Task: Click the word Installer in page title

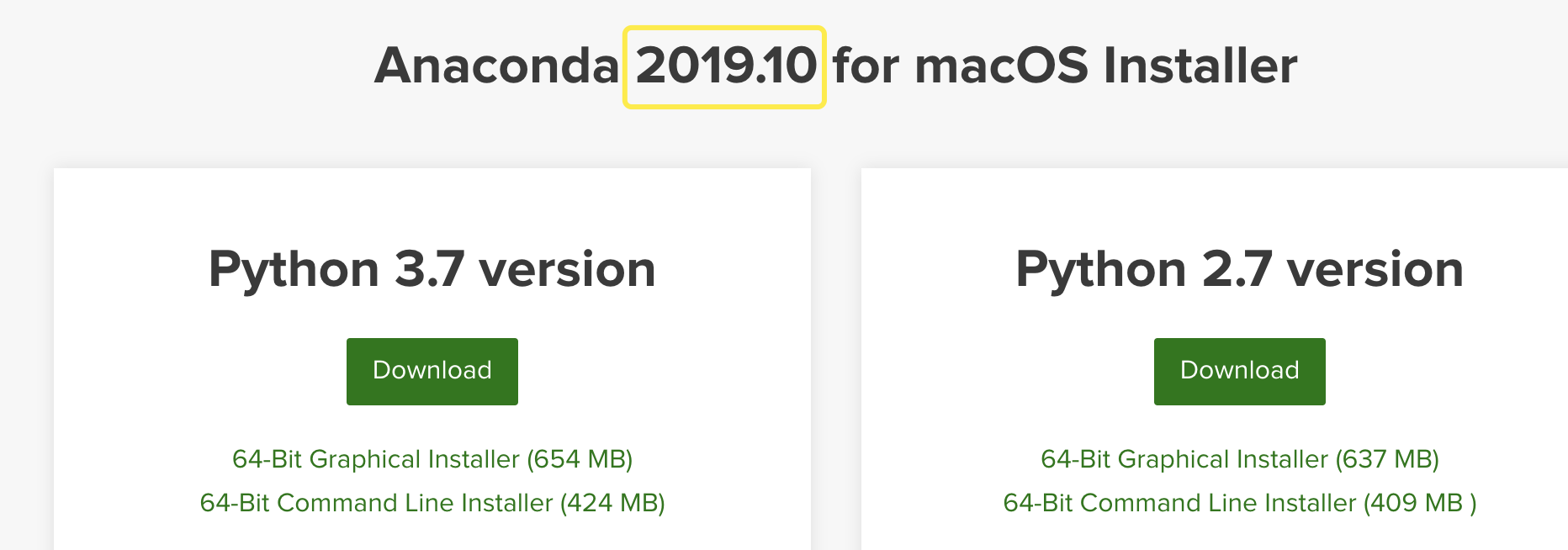Action: [x=1200, y=66]
